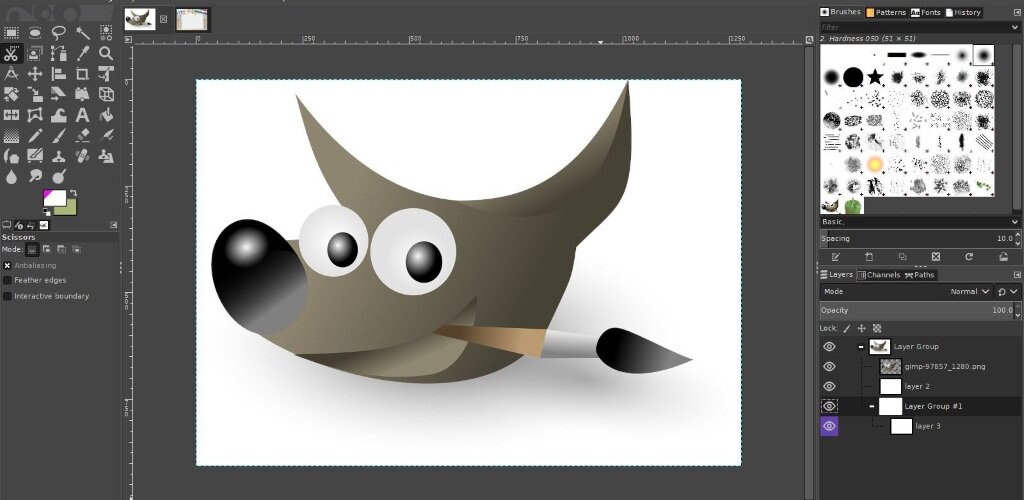Image resolution: width=1024 pixels, height=500 pixels.
Task: Swap foreground and background colors
Action: click(x=74, y=193)
